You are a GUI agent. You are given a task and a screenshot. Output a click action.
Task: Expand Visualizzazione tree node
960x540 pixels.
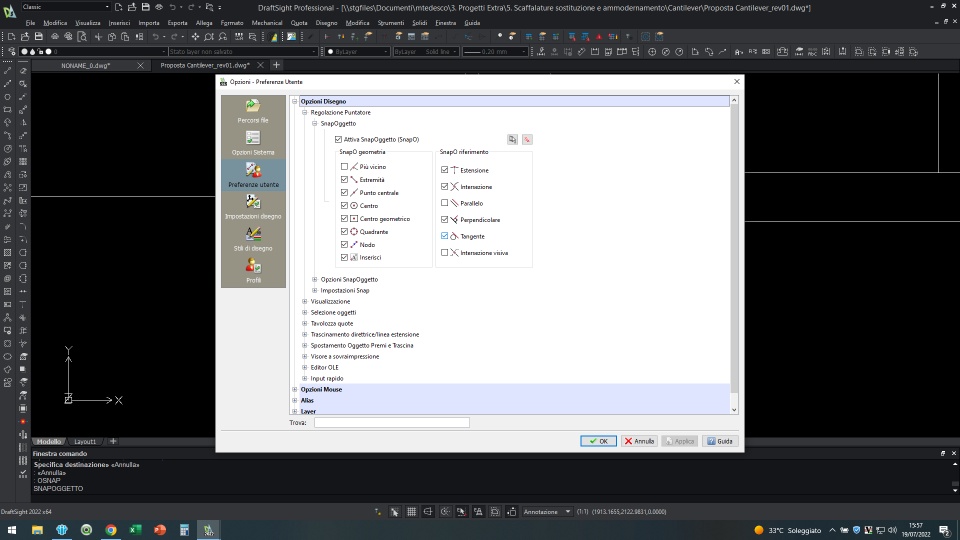tap(305, 301)
